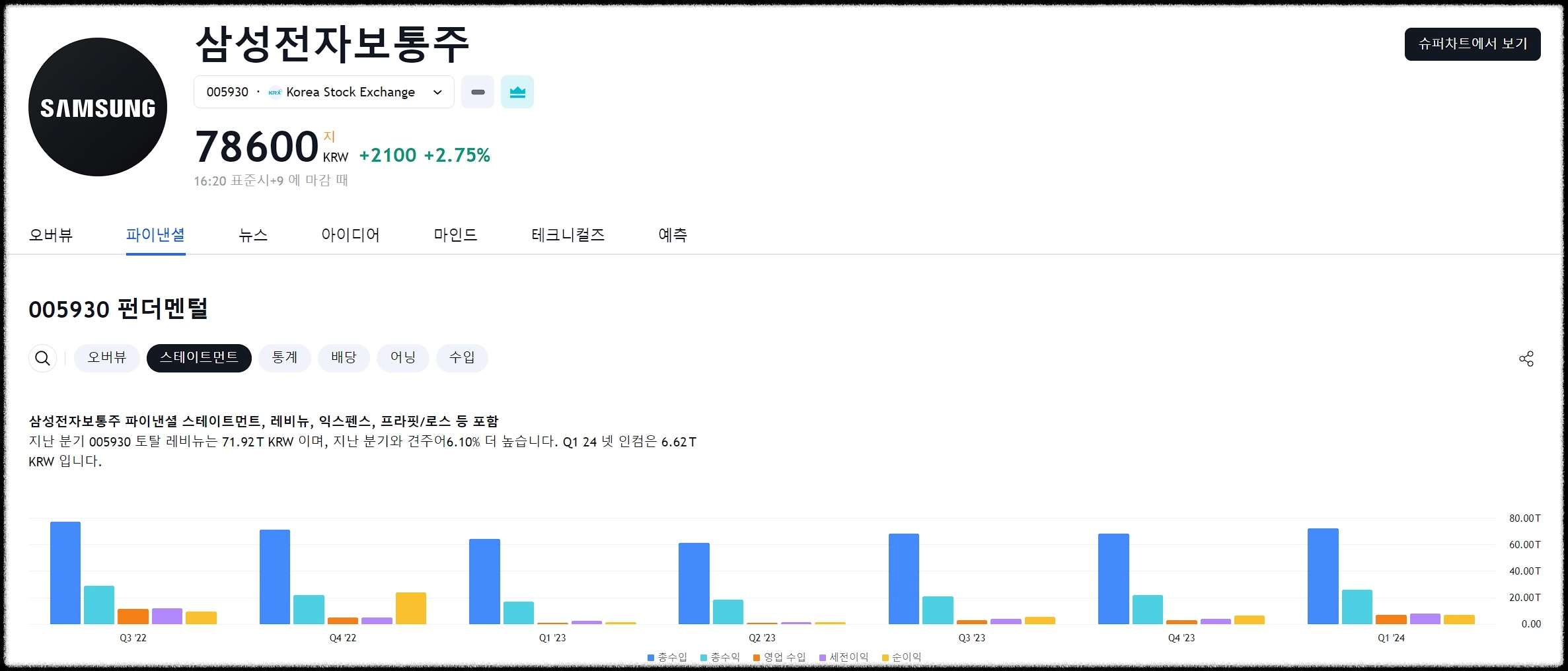
Task: Toggle the 영업 수입 orange legend entry
Action: point(780,658)
